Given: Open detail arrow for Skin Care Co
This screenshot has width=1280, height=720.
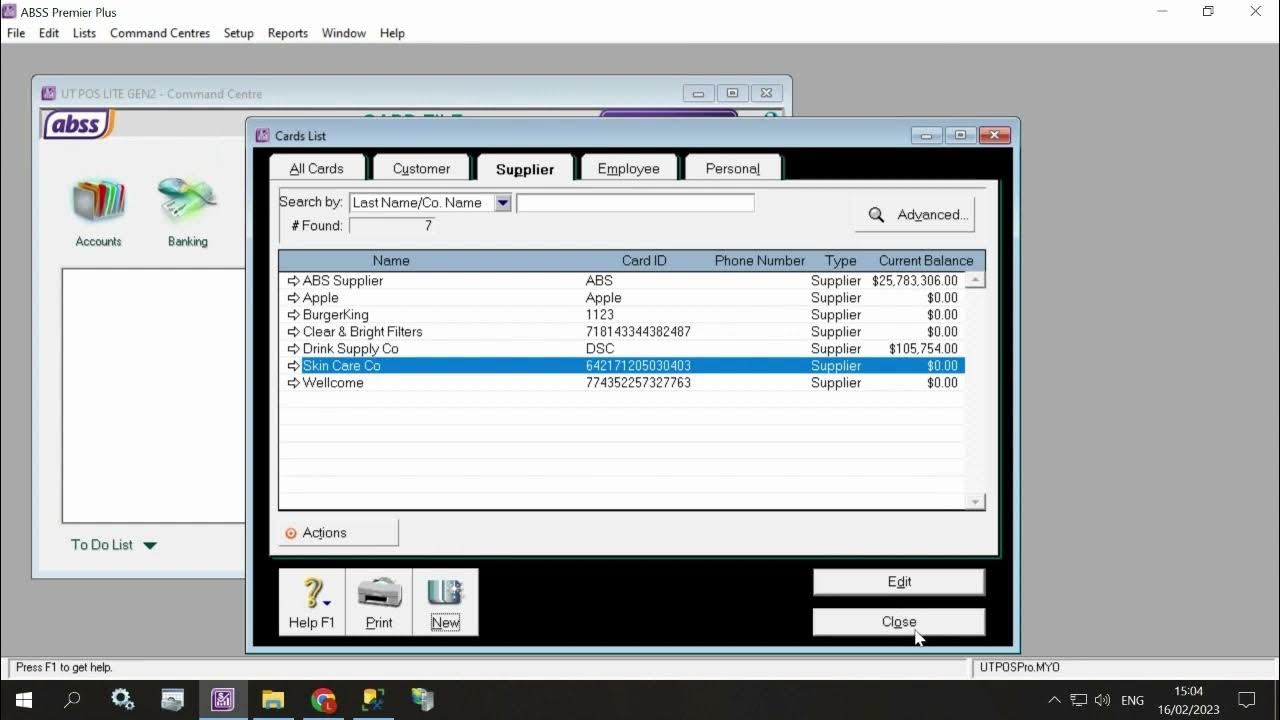Looking at the screenshot, I should pyautogui.click(x=293, y=366).
